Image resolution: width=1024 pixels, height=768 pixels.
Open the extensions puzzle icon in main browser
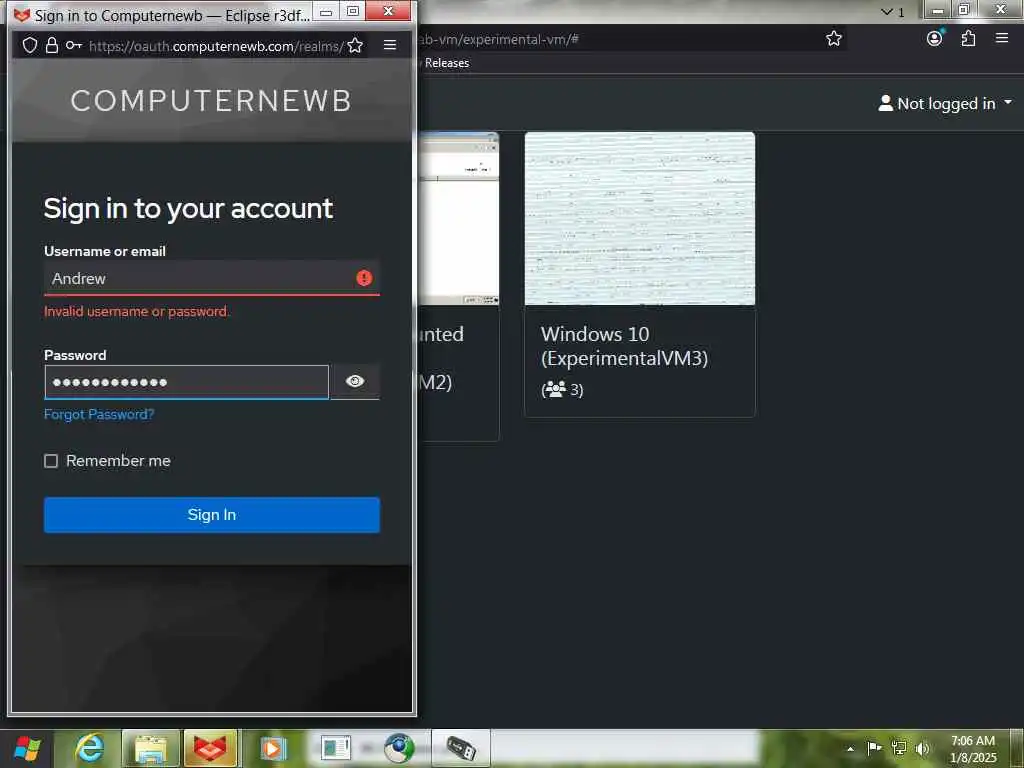point(968,39)
